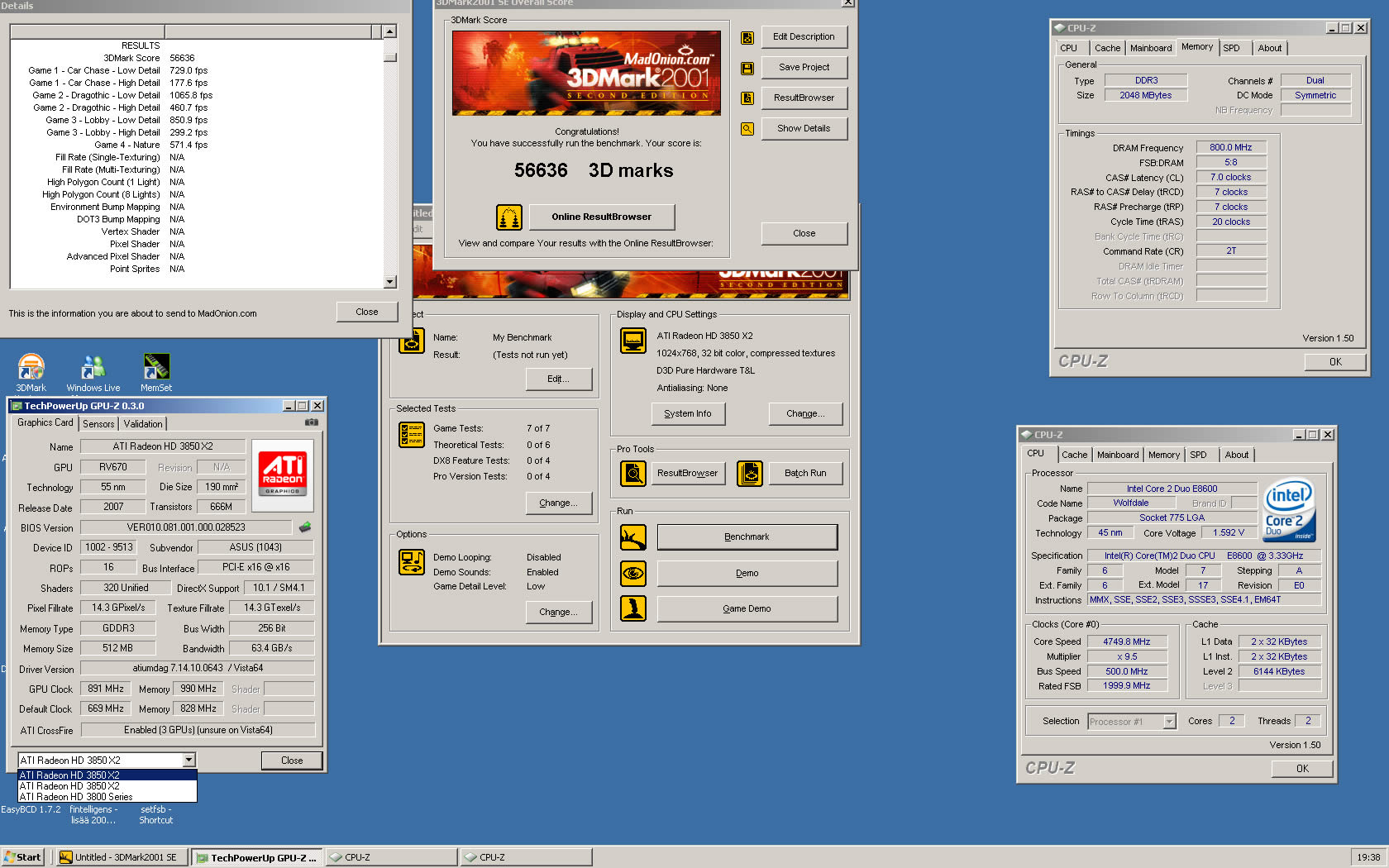The width and height of the screenshot is (1389, 868).
Task: Click the DRAM Frequency 800.0 MHz value
Action: pos(1230,148)
